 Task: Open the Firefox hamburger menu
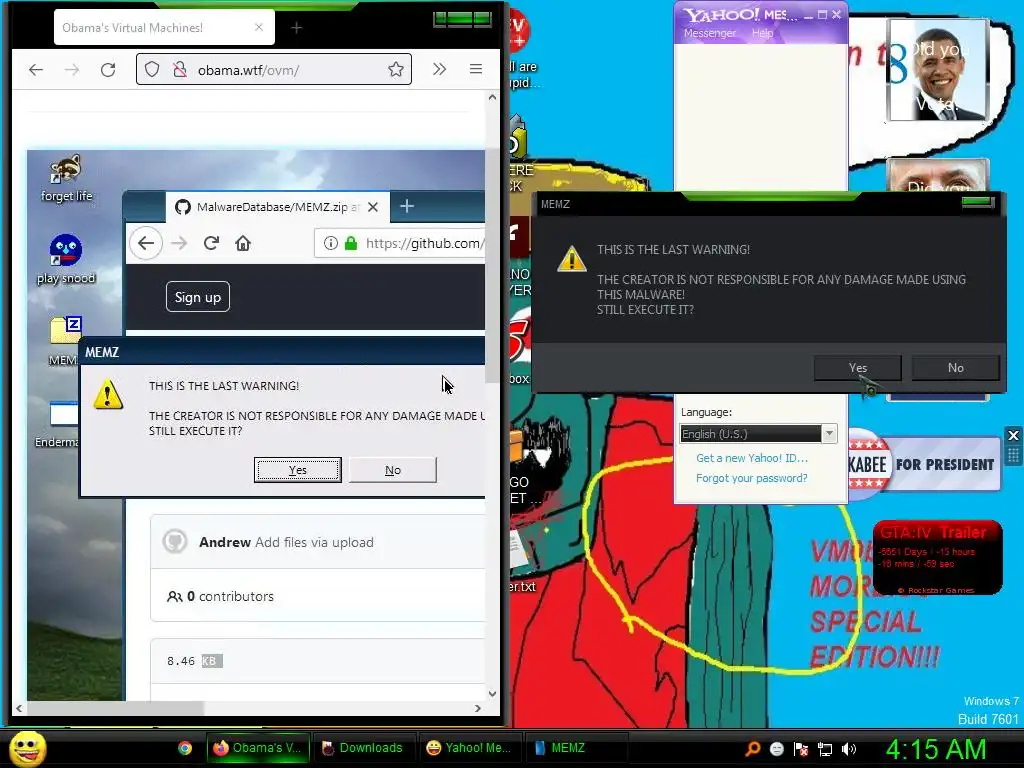tap(475, 69)
